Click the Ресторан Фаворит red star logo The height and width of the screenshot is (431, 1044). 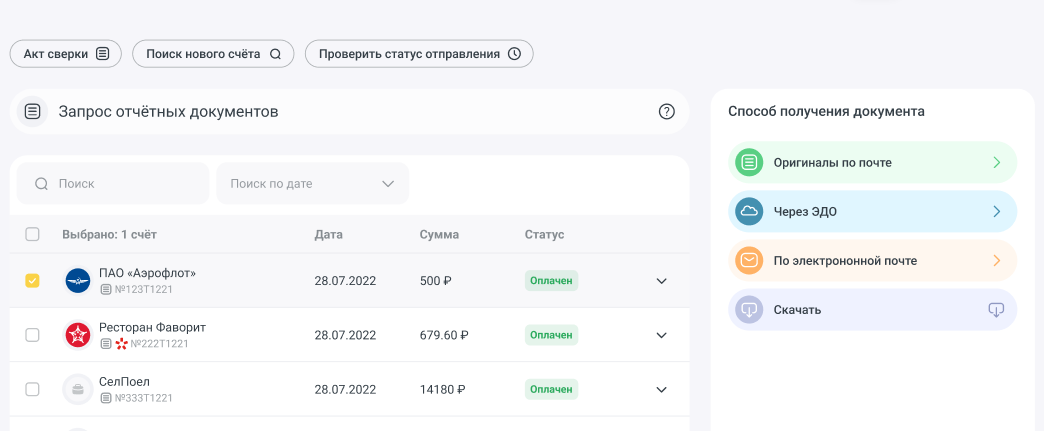coord(78,335)
